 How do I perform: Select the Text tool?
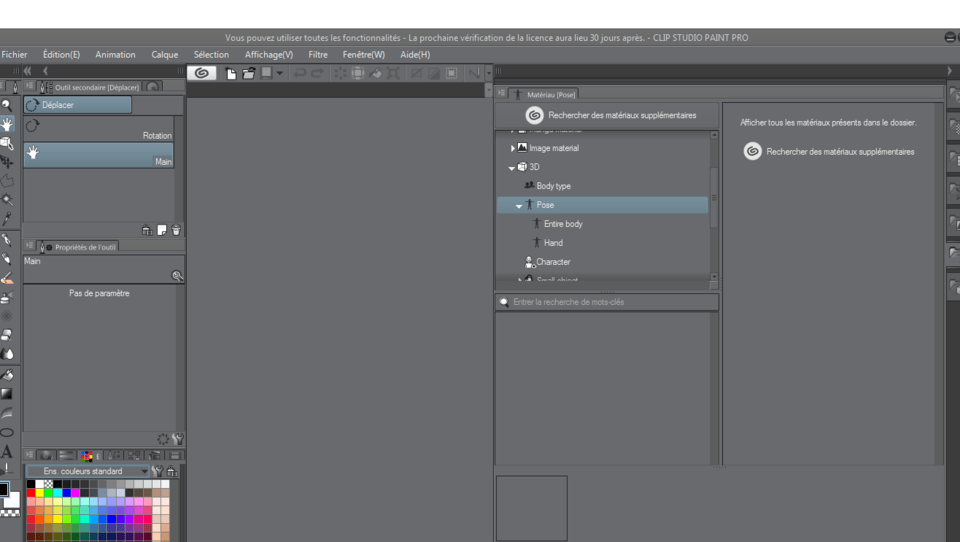(7, 452)
